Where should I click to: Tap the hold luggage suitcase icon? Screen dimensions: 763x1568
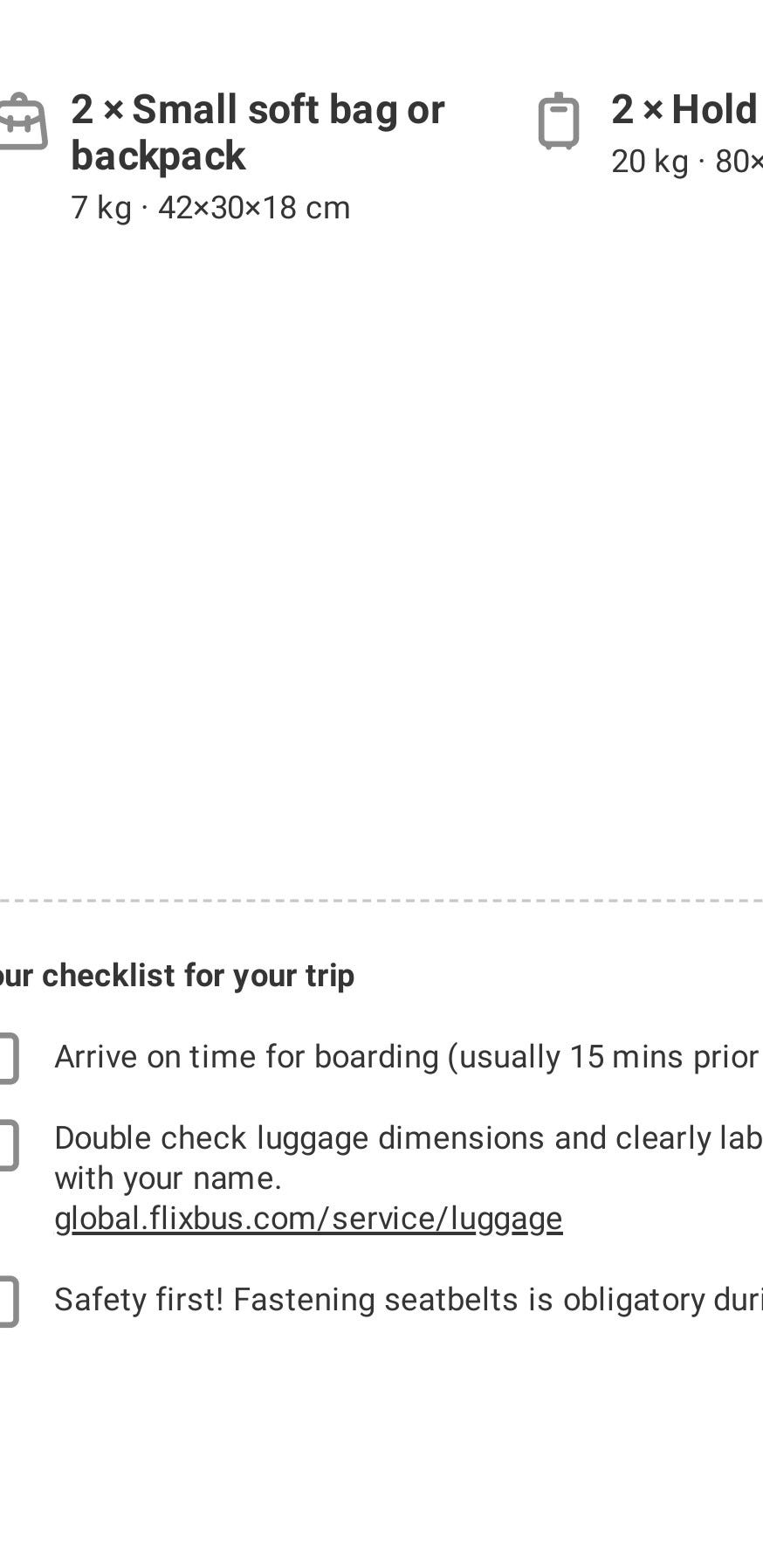tap(558, 122)
